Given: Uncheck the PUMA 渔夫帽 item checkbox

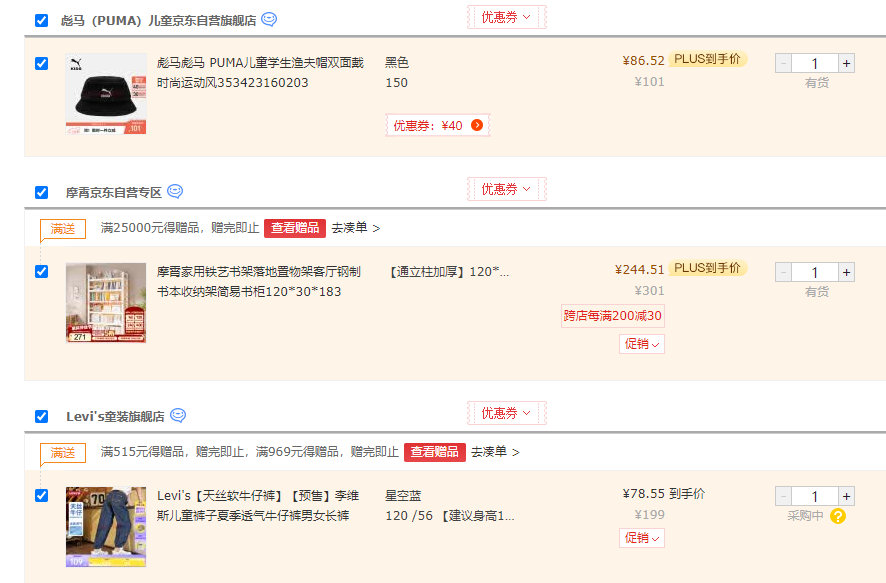Looking at the screenshot, I should click(x=41, y=63).
